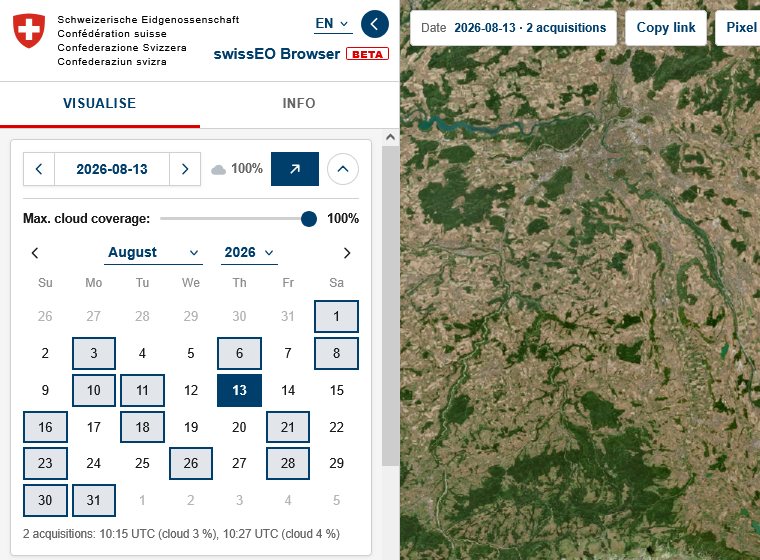Show the previous month in the calendar
Screen dimensions: 760x560
[x=35, y=253]
